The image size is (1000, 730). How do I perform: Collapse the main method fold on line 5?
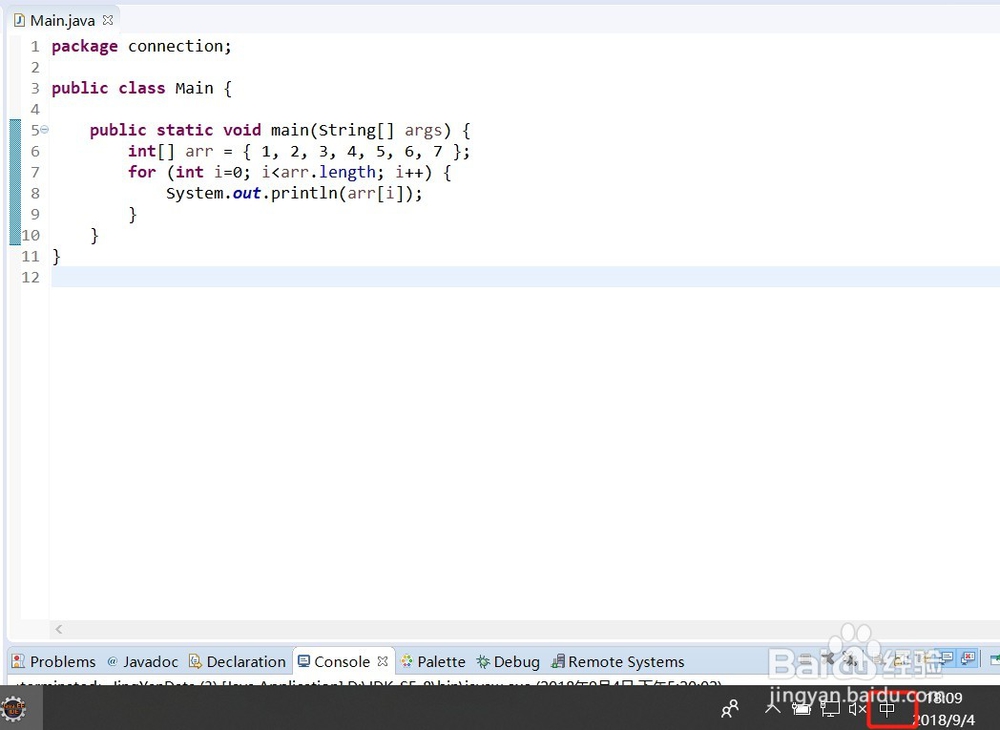click(44, 129)
